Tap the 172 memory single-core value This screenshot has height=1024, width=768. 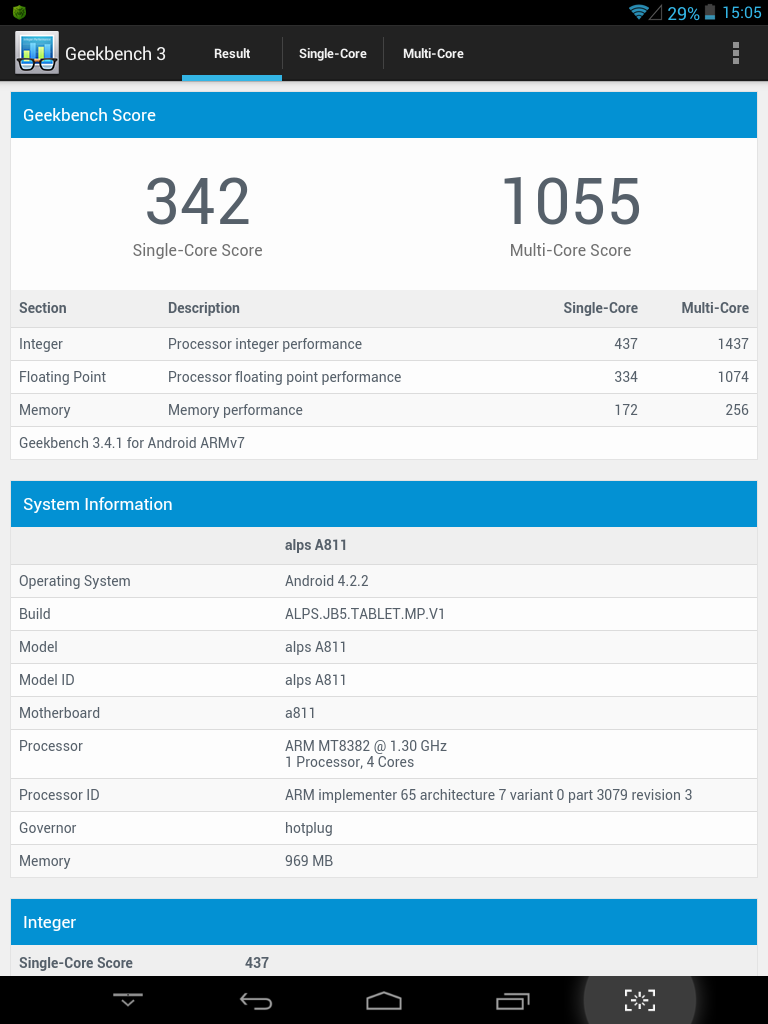pos(626,410)
